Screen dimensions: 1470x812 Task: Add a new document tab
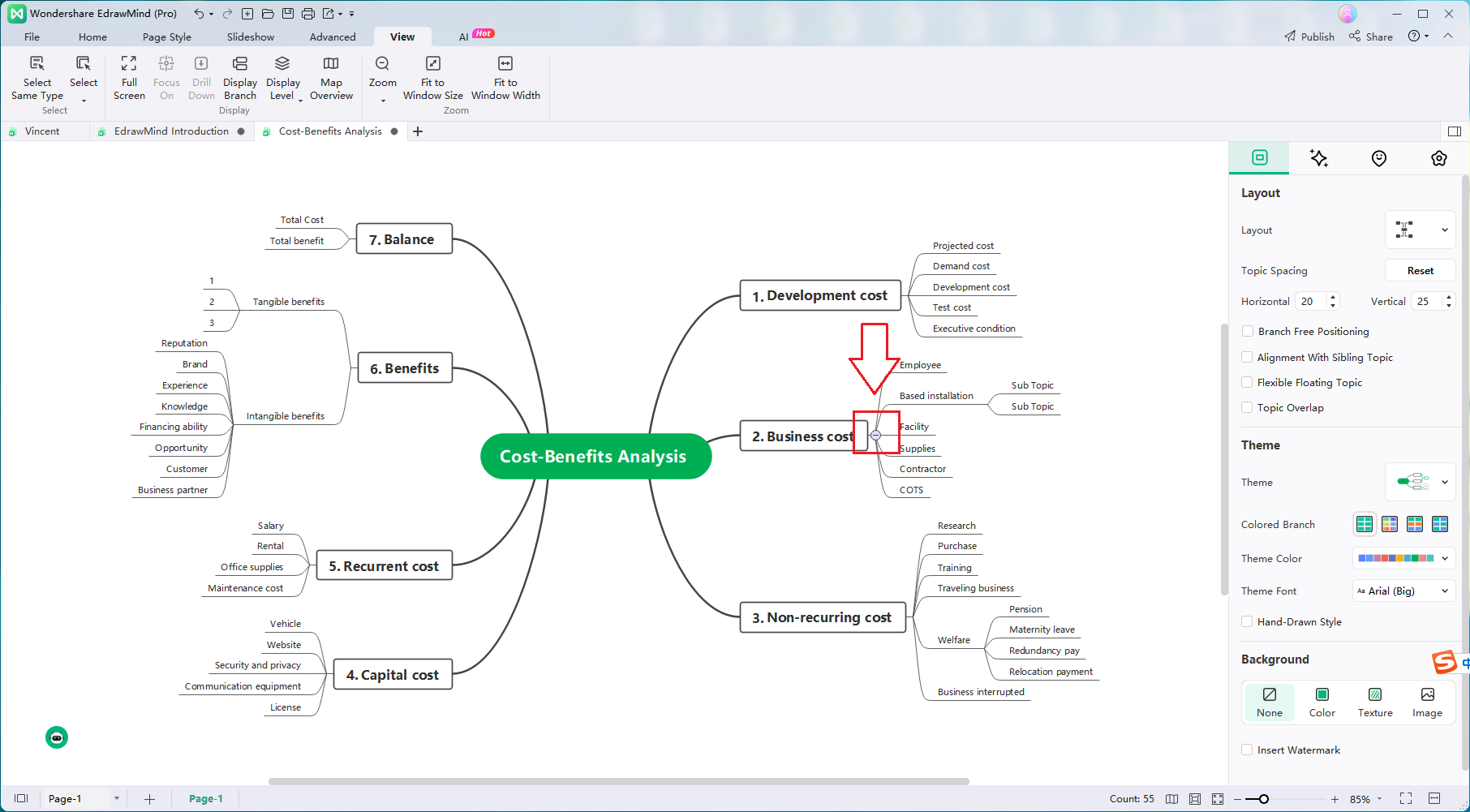418,131
